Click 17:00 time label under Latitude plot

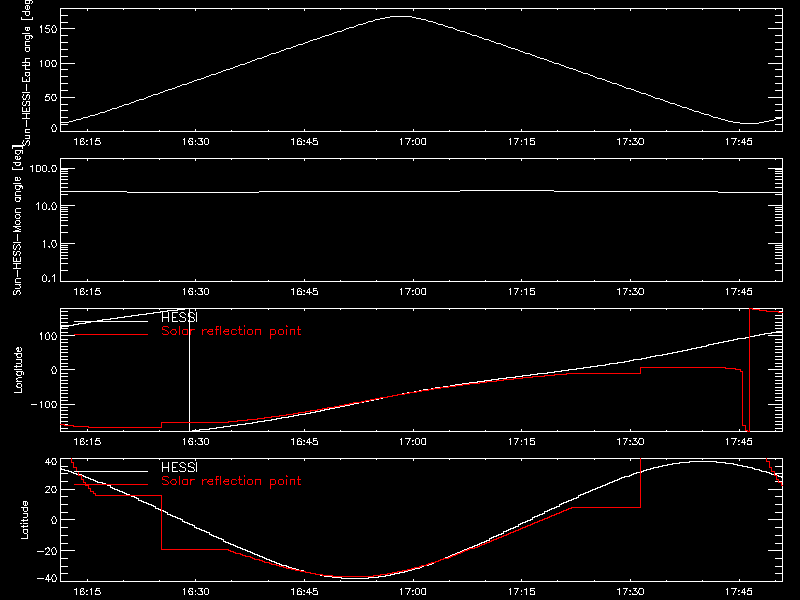pyautogui.click(x=413, y=592)
